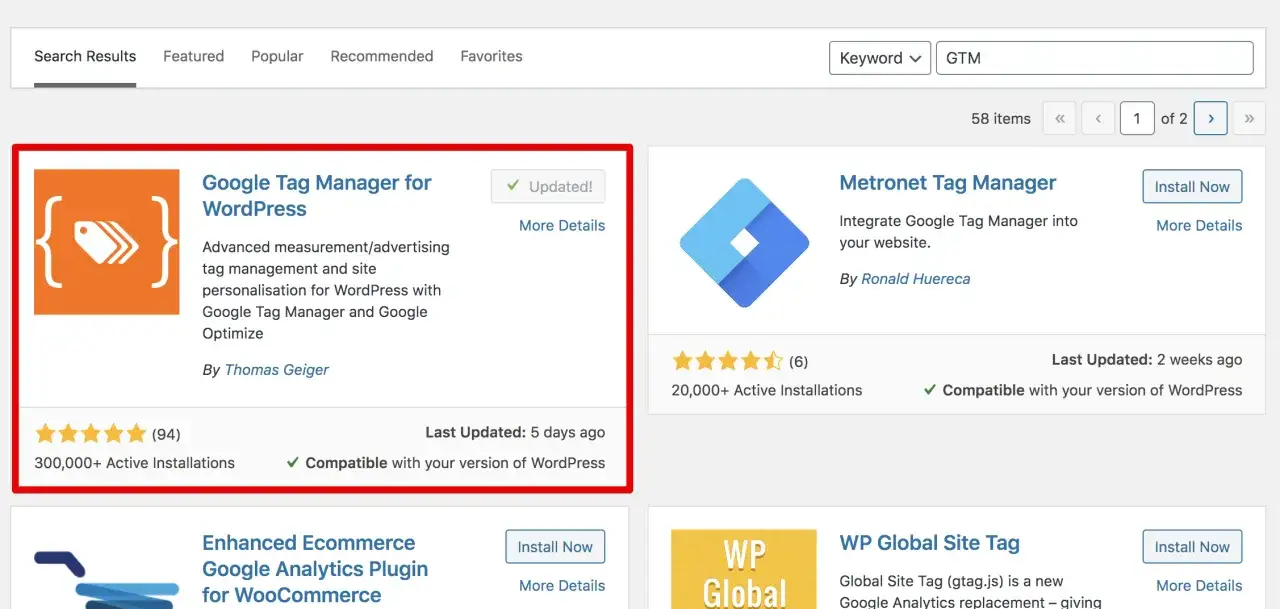Image resolution: width=1280 pixels, height=609 pixels.
Task: Switch to the Search Results tab
Action: tap(85, 56)
